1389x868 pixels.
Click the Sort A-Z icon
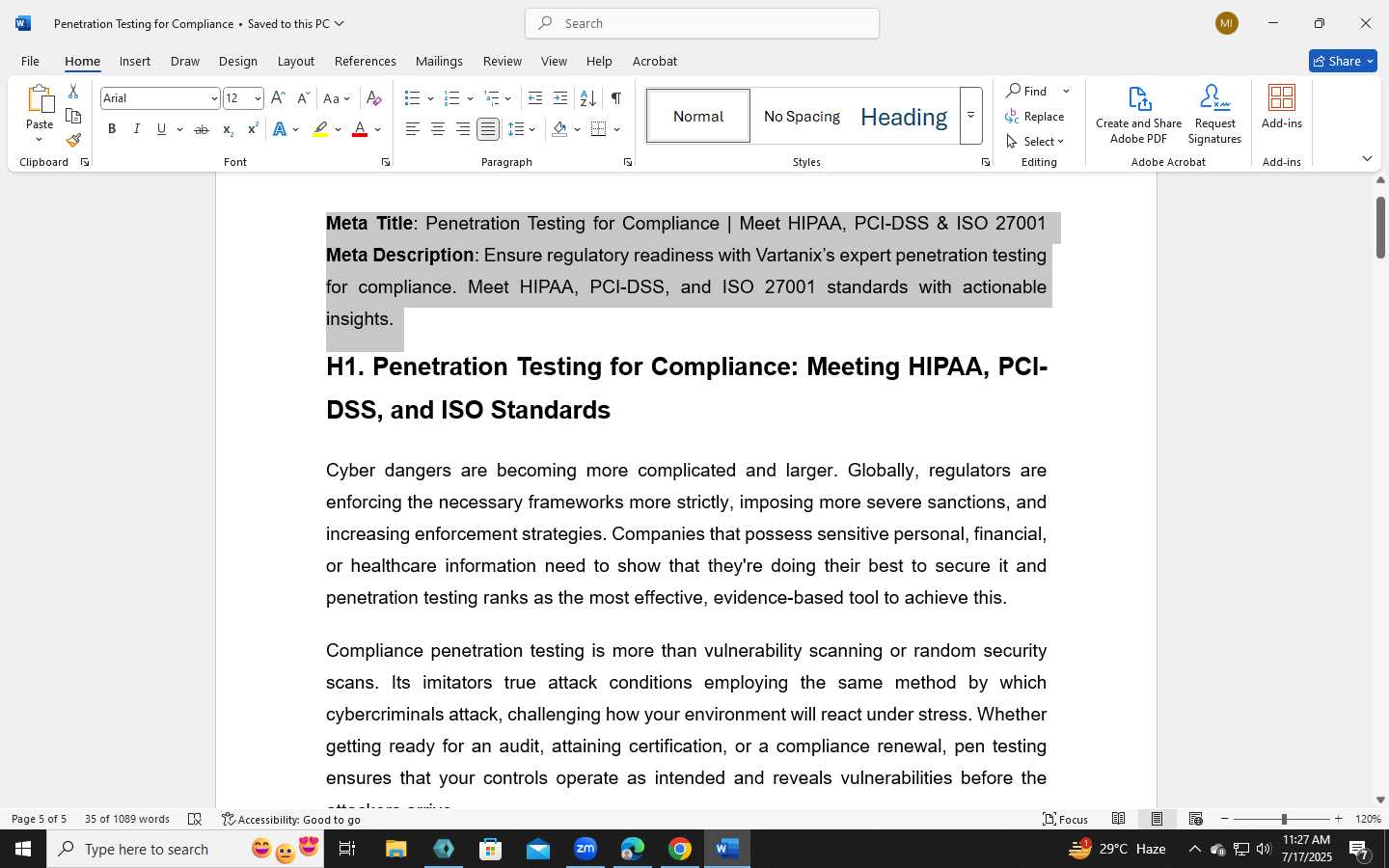[x=587, y=98]
